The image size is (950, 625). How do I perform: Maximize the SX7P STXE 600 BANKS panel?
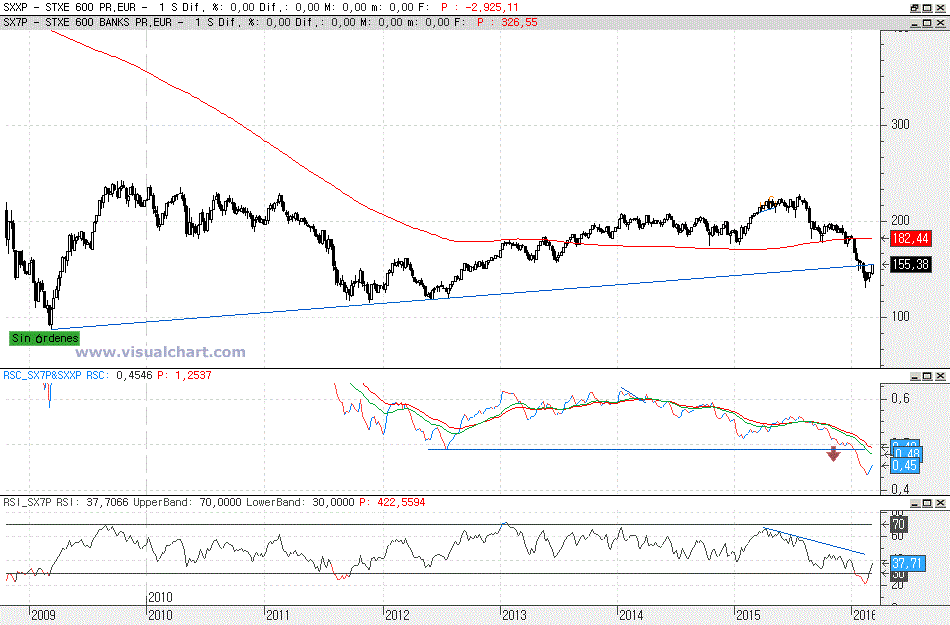(928, 23)
